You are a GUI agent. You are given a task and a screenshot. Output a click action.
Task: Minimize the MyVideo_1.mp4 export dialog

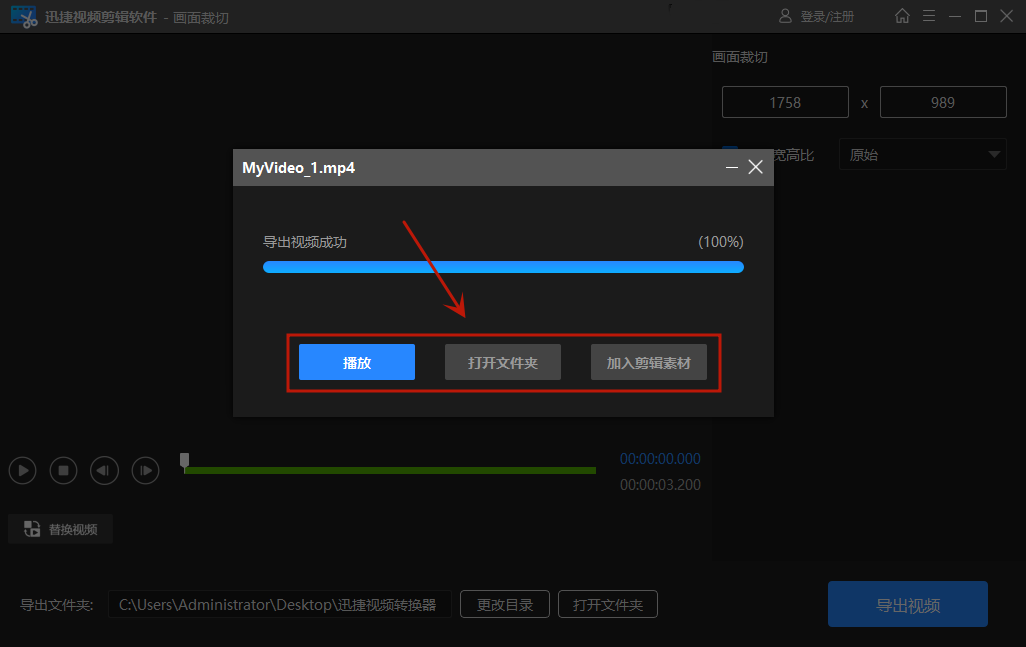[x=732, y=168]
